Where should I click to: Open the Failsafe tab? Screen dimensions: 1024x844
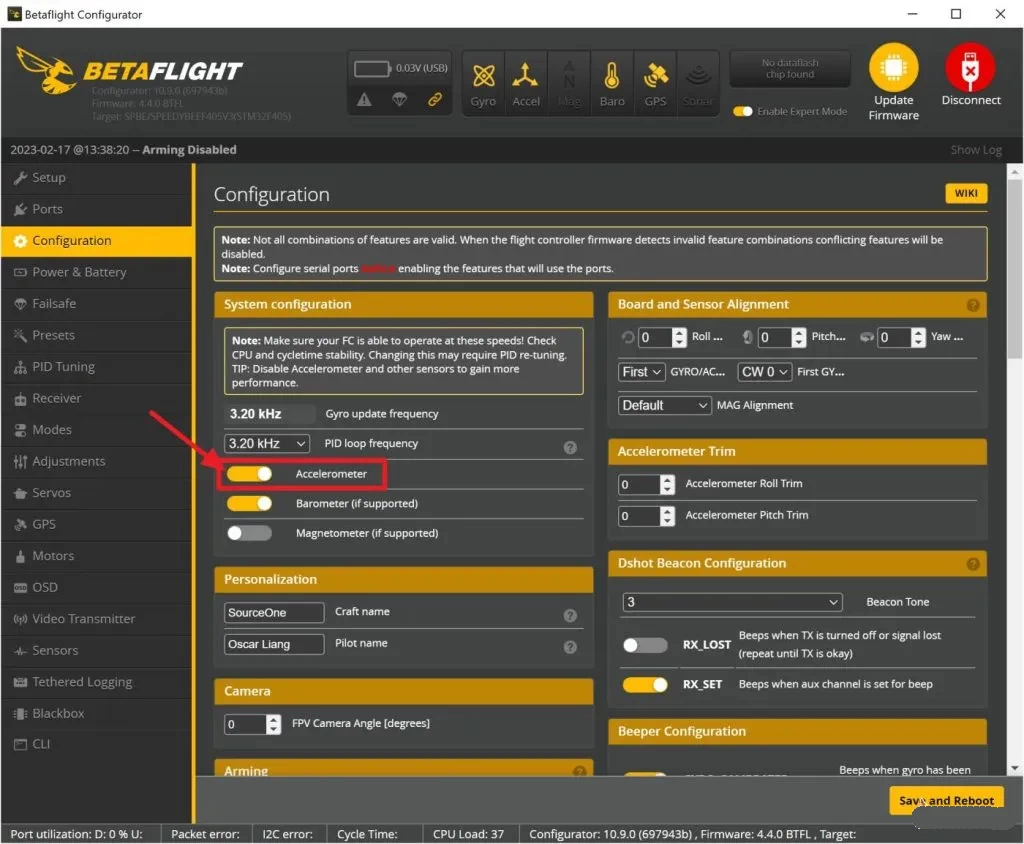[97, 304]
